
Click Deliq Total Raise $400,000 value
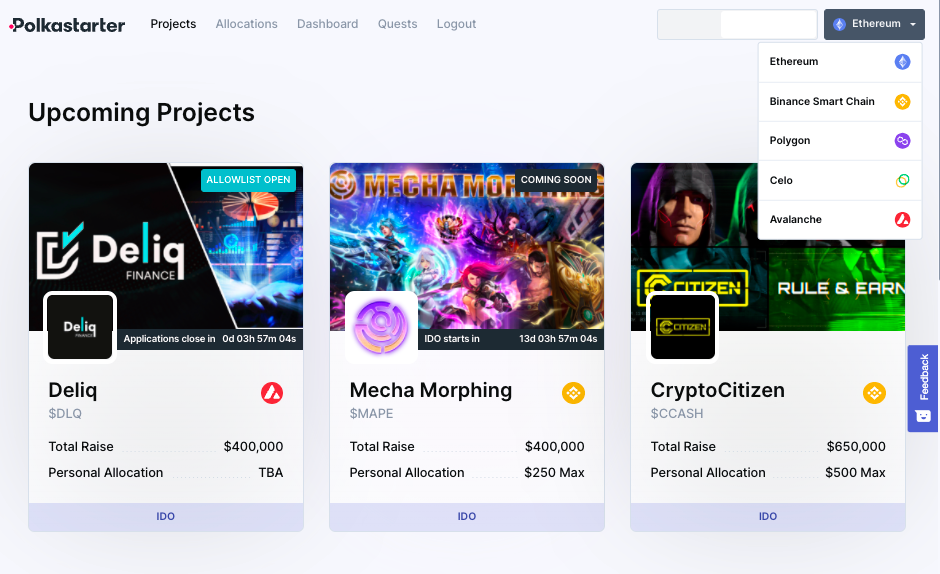tap(253, 447)
